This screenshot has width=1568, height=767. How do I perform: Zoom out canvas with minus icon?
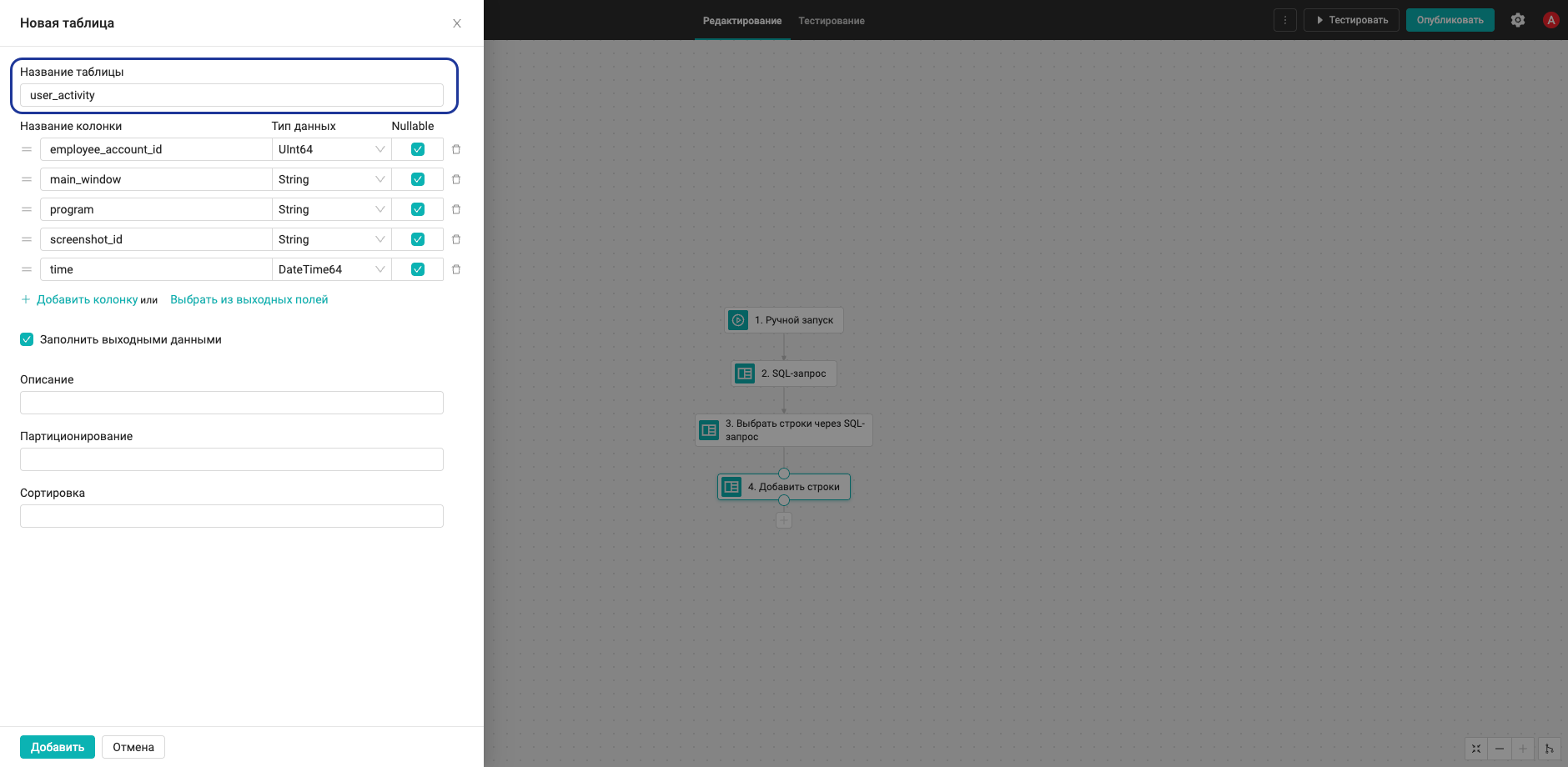[1500, 749]
